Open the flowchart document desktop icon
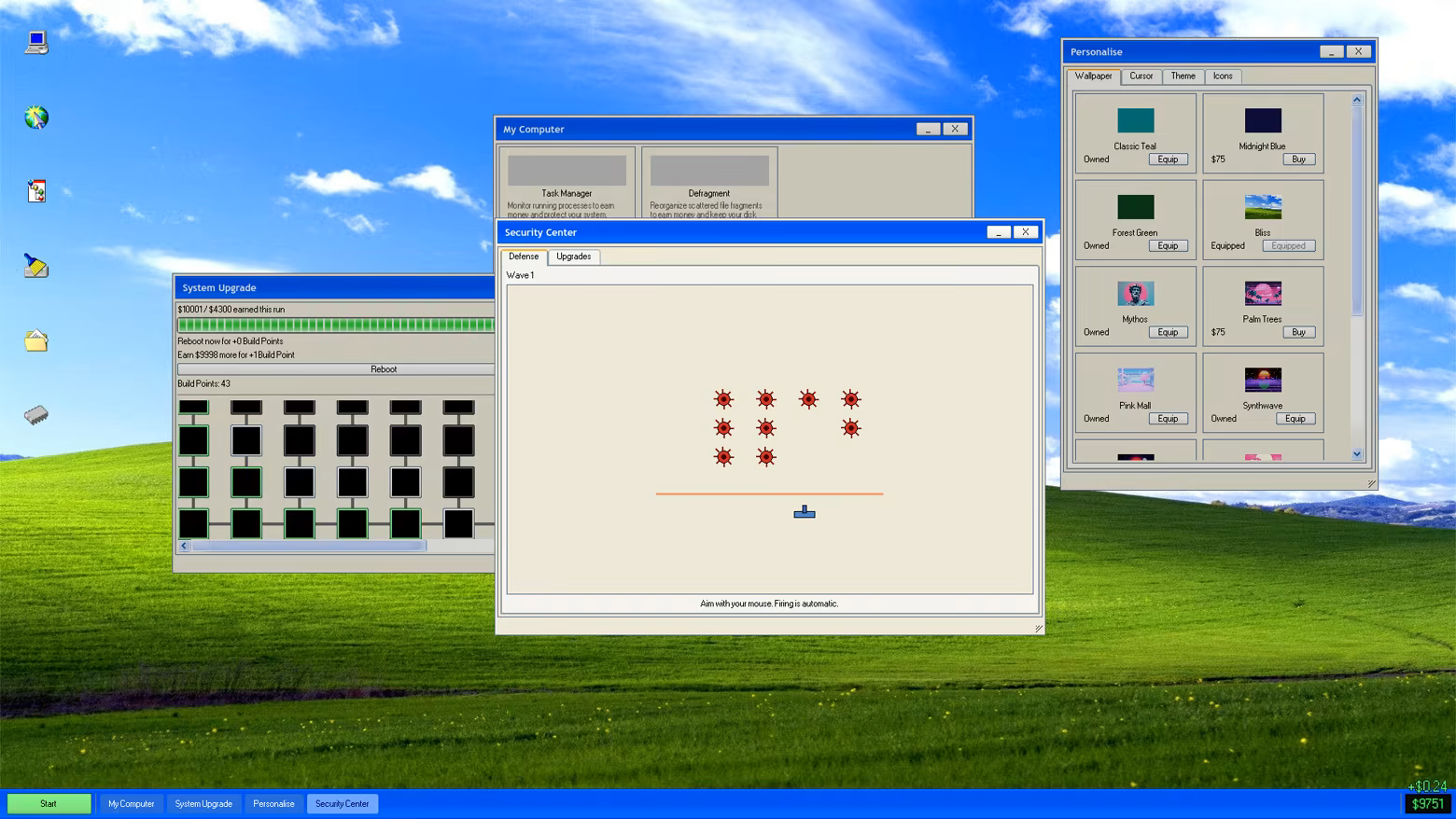The width and height of the screenshot is (1456, 819). (36, 191)
